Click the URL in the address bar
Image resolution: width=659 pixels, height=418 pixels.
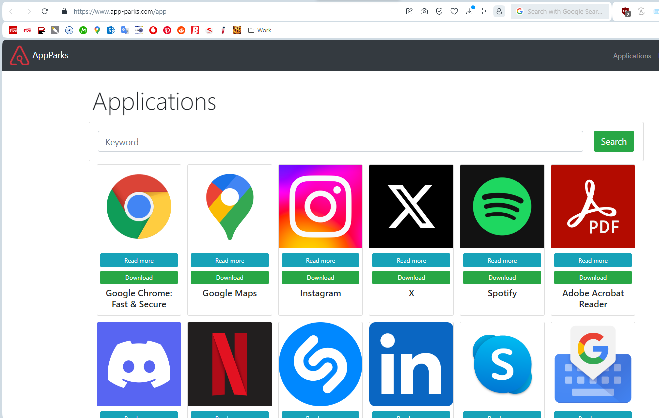pyautogui.click(x=120, y=11)
